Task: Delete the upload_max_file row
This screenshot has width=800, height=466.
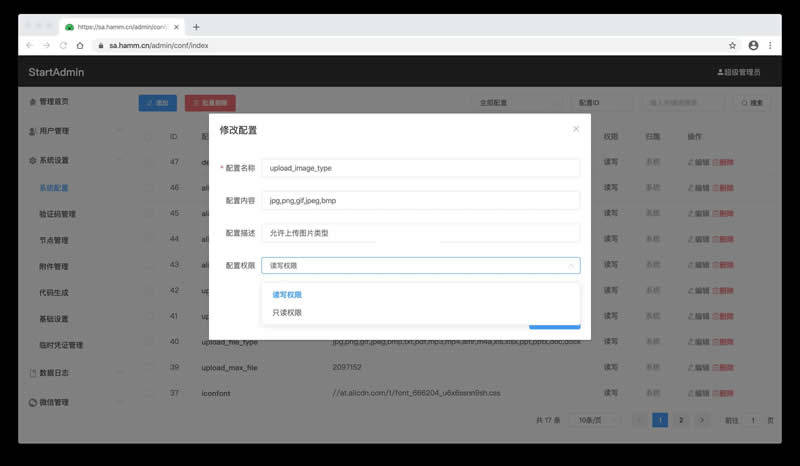Action: click(723, 367)
